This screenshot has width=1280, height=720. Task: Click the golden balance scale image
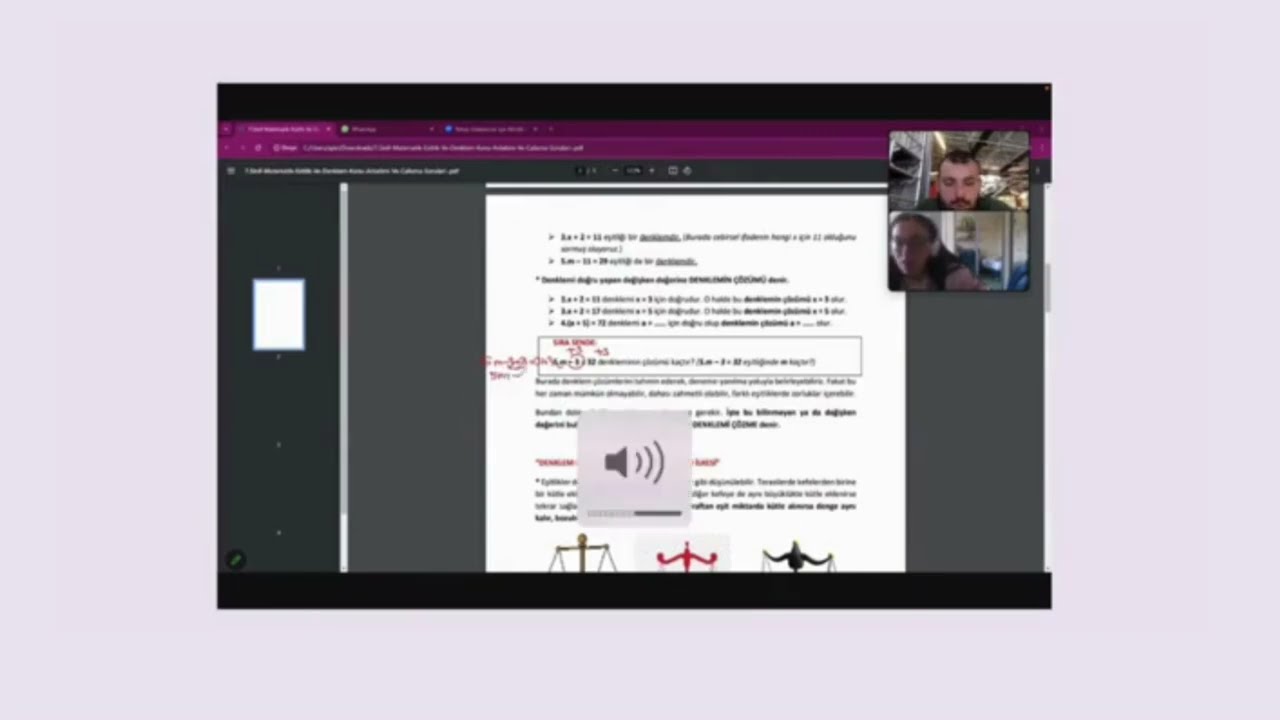582,554
